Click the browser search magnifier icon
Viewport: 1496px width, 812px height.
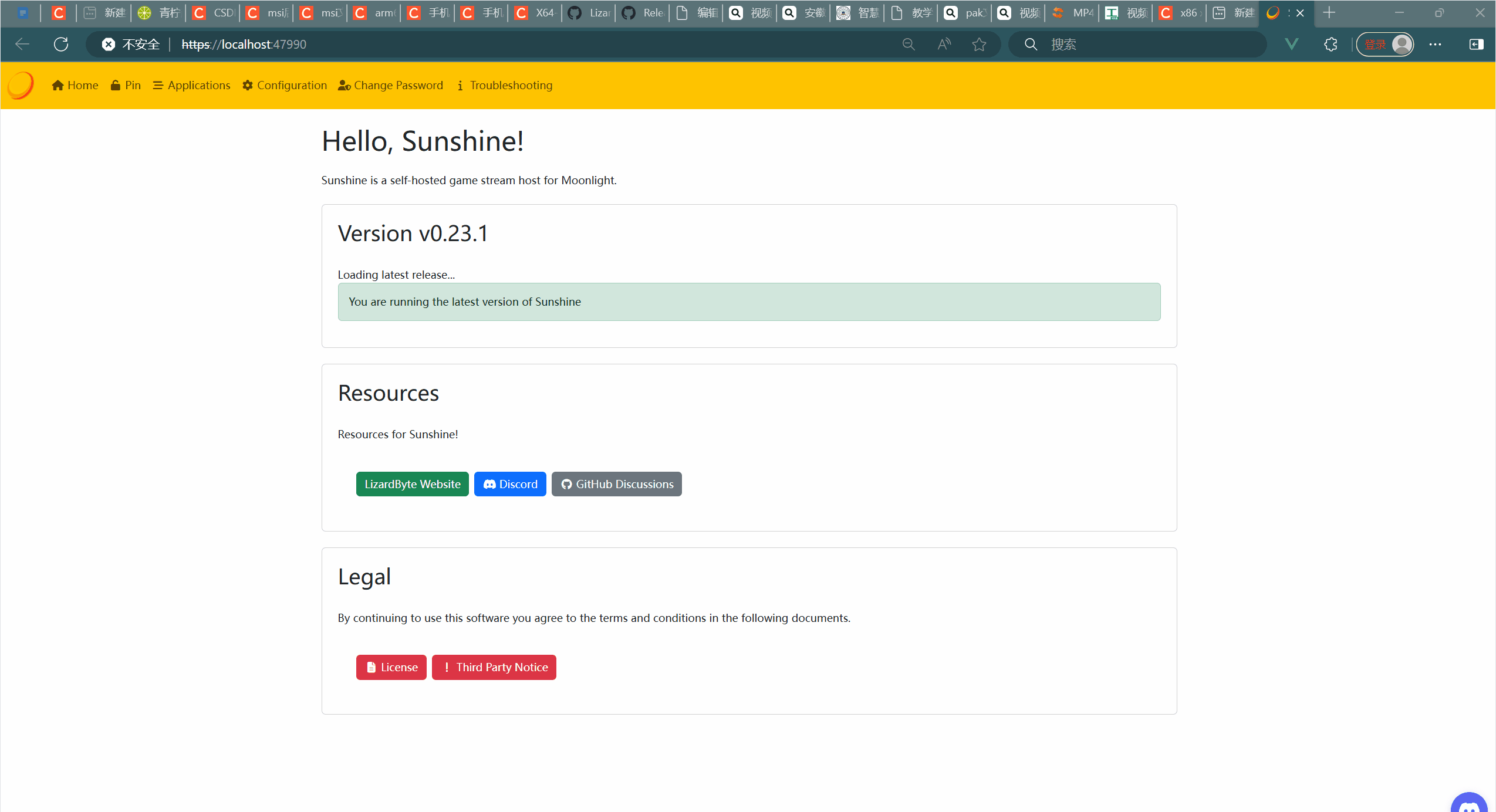pyautogui.click(x=1031, y=44)
